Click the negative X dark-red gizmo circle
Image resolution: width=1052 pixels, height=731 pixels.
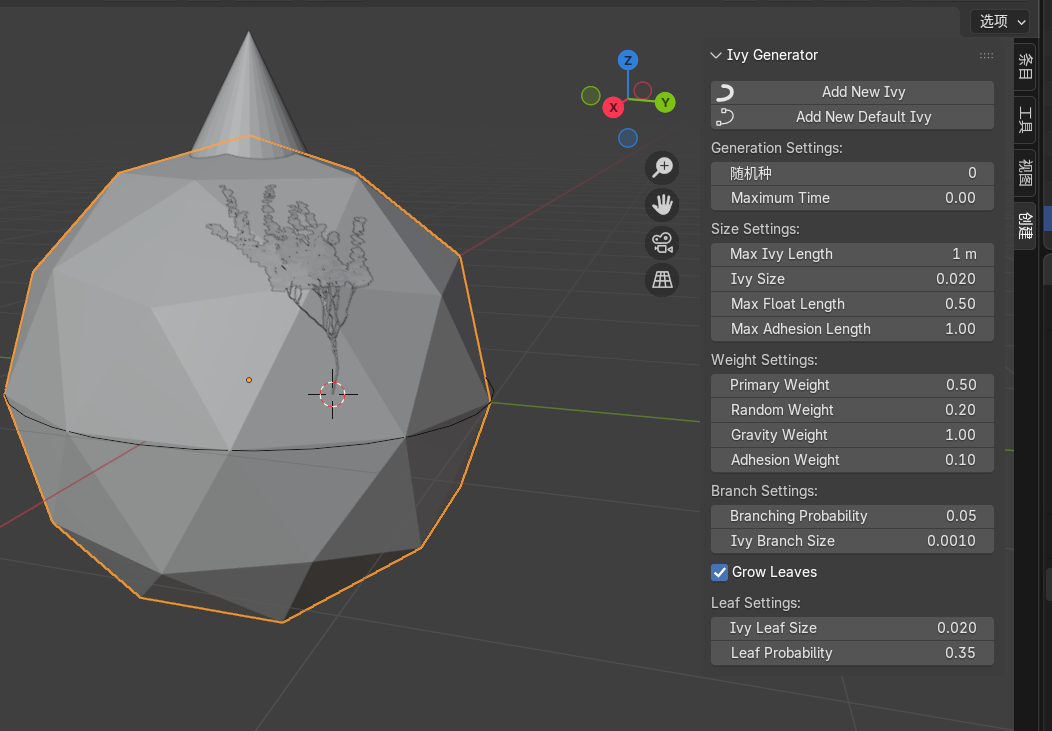[643, 91]
